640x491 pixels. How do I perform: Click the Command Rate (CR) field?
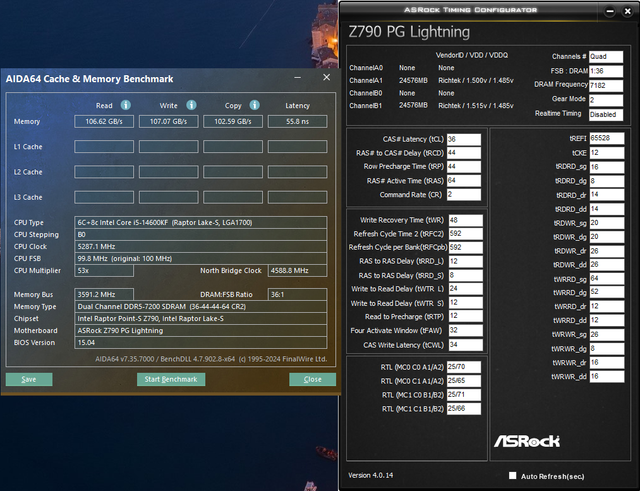(x=464, y=195)
